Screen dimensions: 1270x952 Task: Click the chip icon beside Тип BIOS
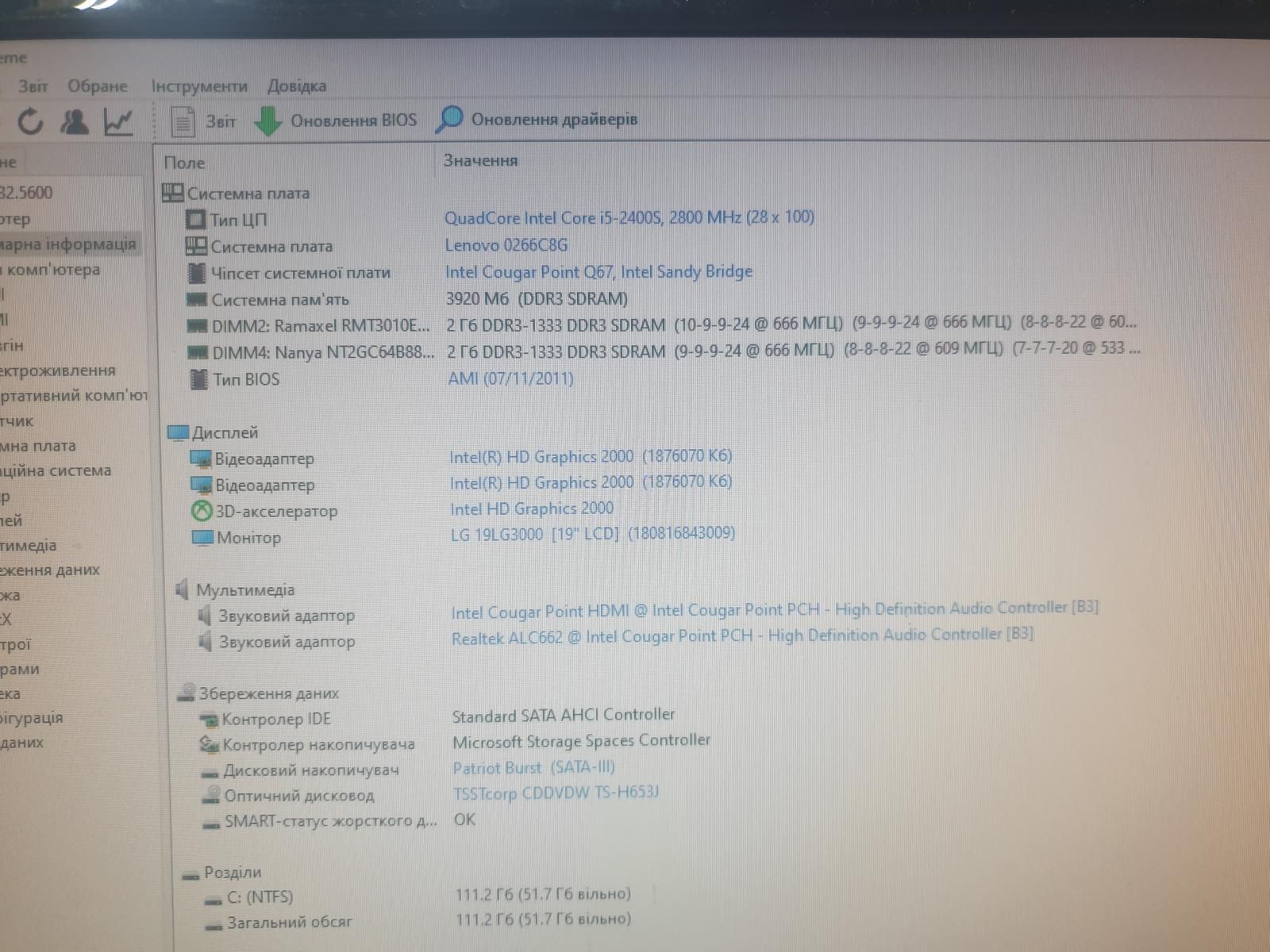(198, 379)
